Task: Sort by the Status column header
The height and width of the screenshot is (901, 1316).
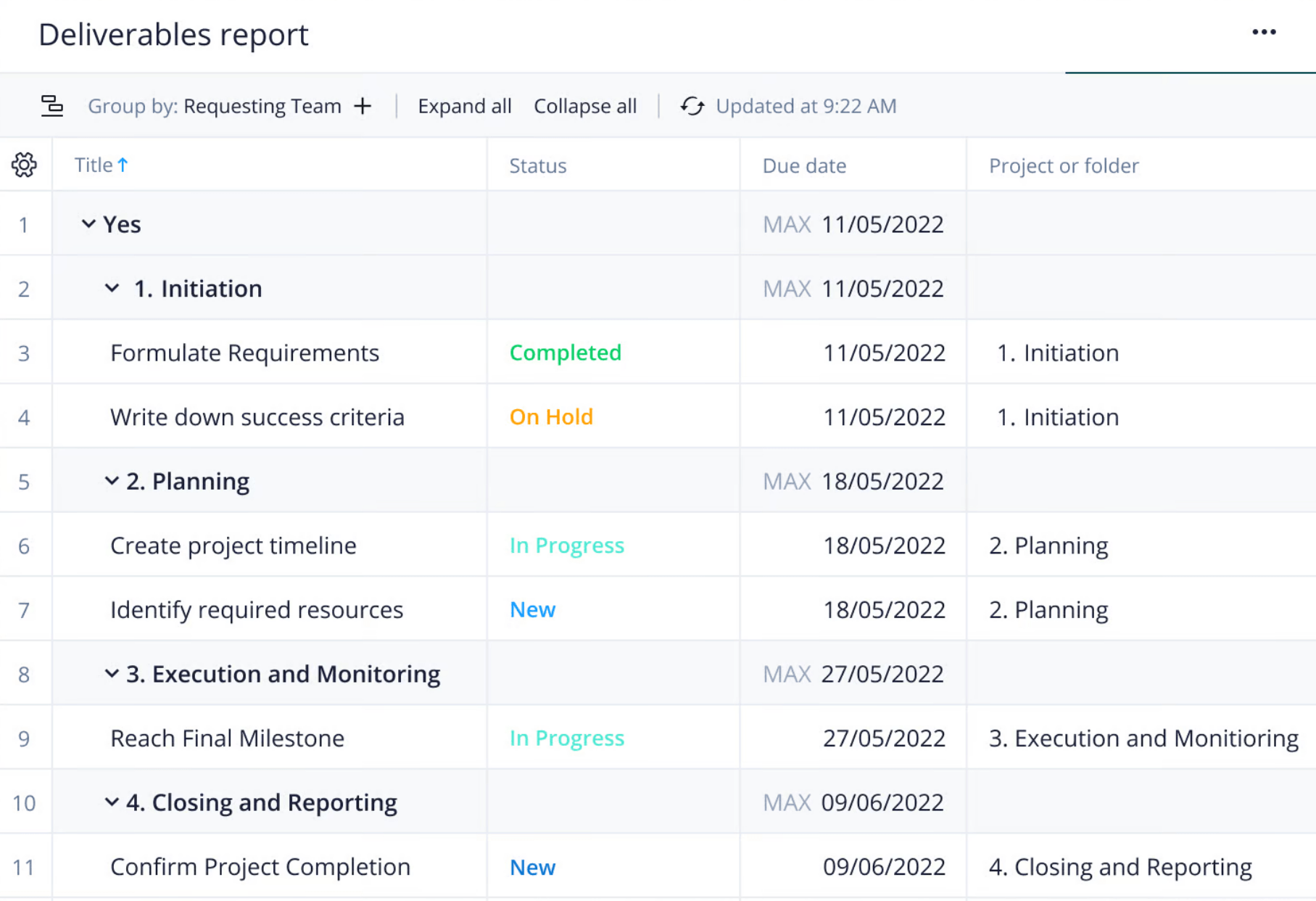Action: coord(537,165)
